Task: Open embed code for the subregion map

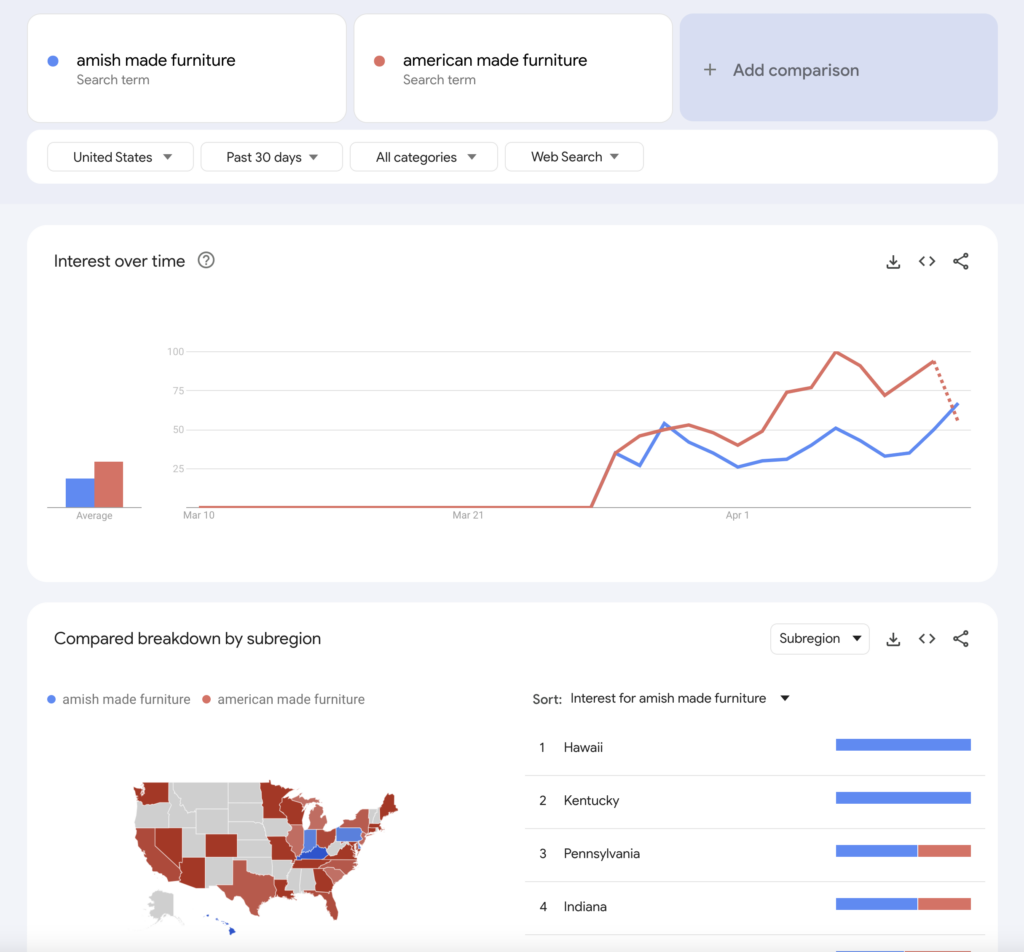Action: click(927, 638)
